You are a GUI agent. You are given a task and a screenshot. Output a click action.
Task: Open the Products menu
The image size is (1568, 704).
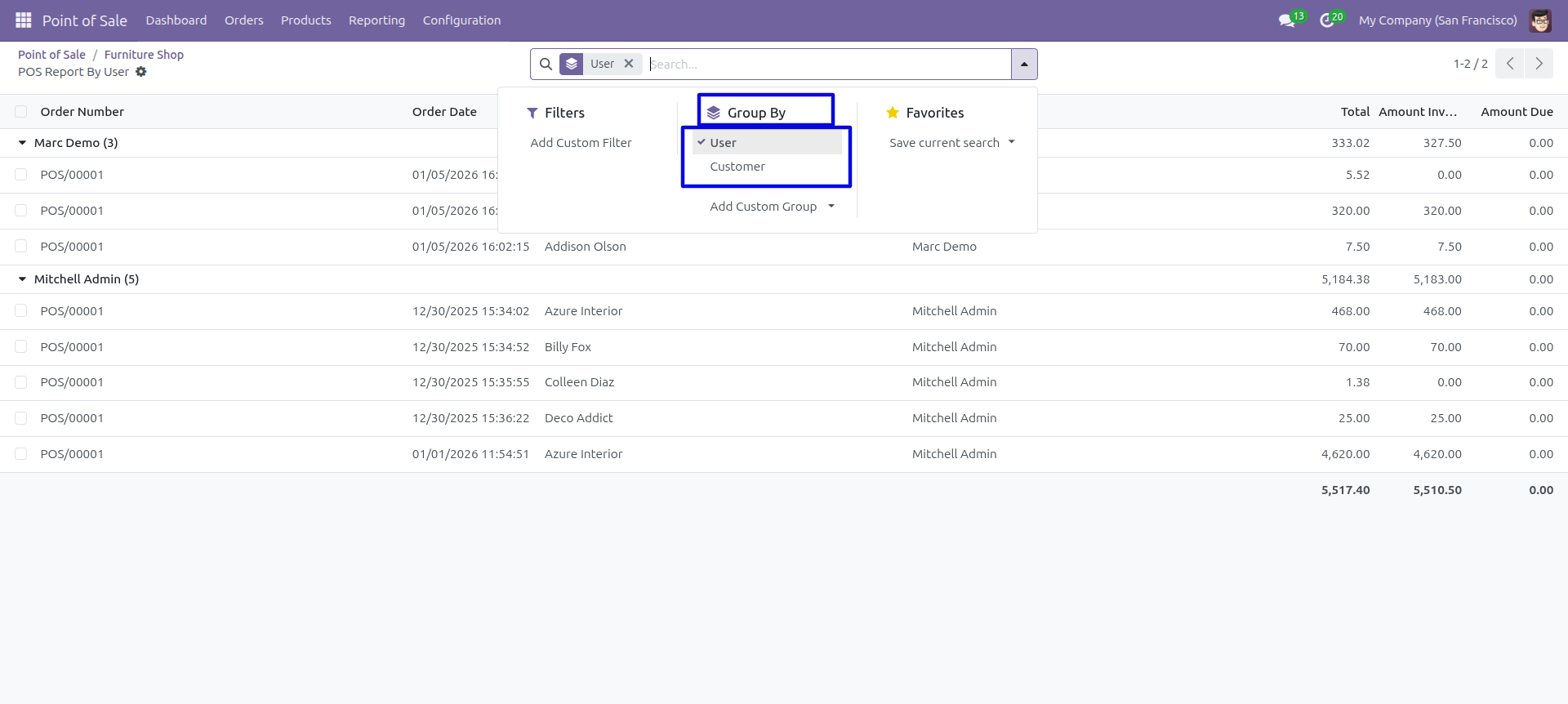click(306, 20)
